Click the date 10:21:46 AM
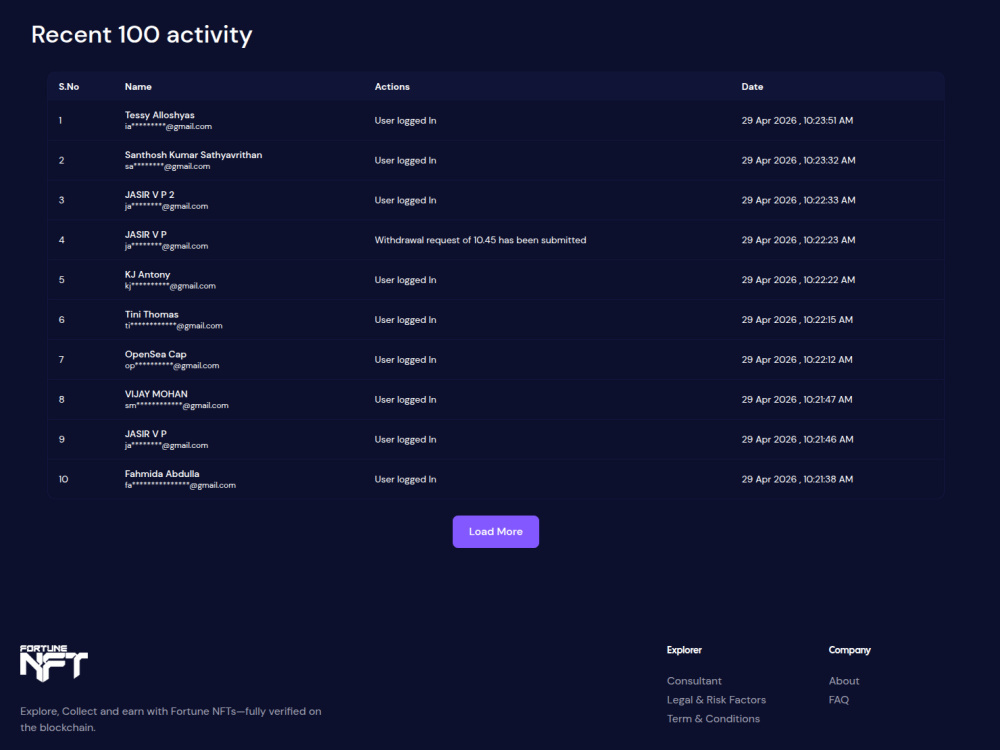This screenshot has width=1000, height=750. coord(797,439)
